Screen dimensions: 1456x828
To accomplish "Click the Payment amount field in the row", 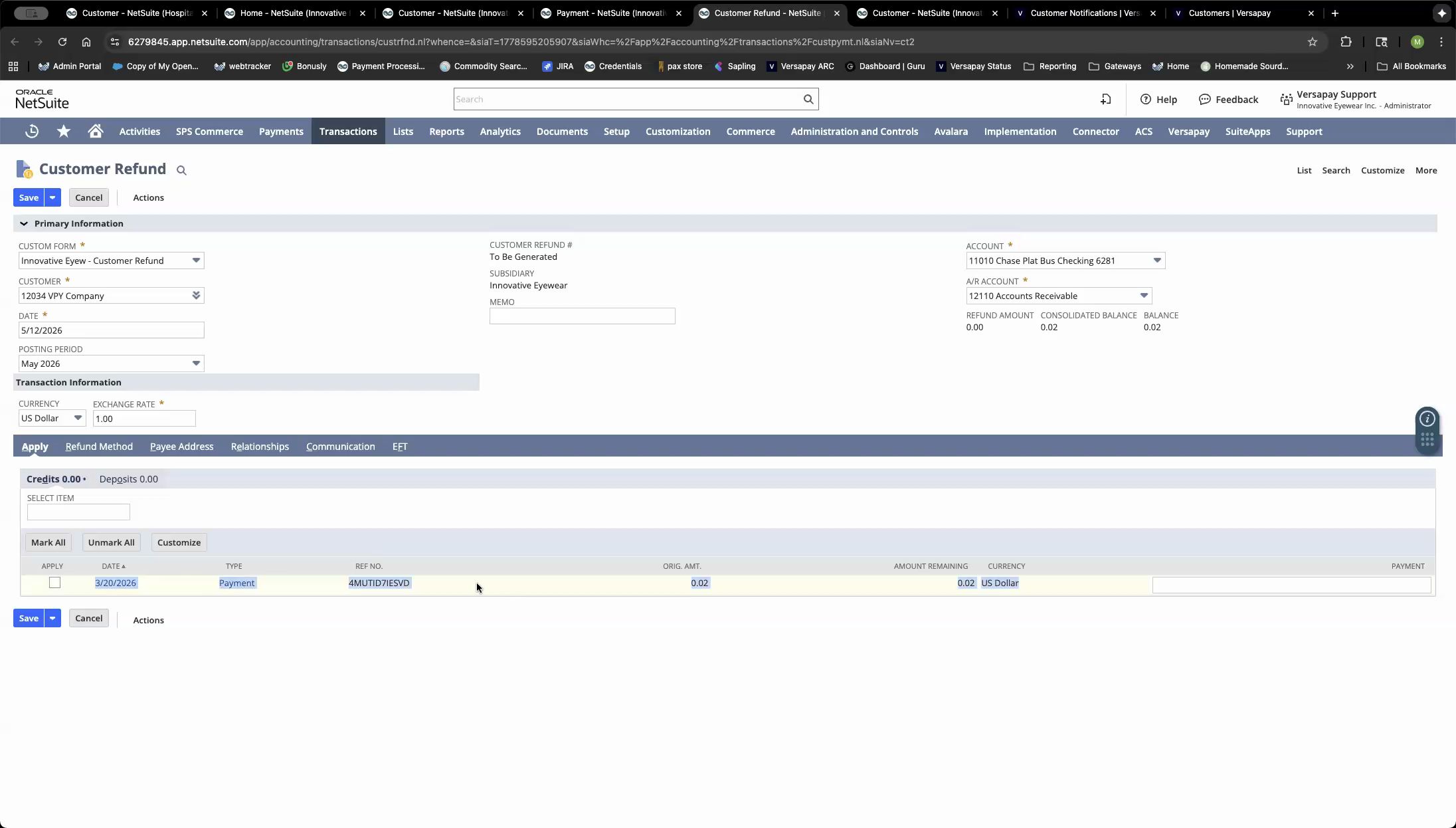I will [x=1291, y=585].
